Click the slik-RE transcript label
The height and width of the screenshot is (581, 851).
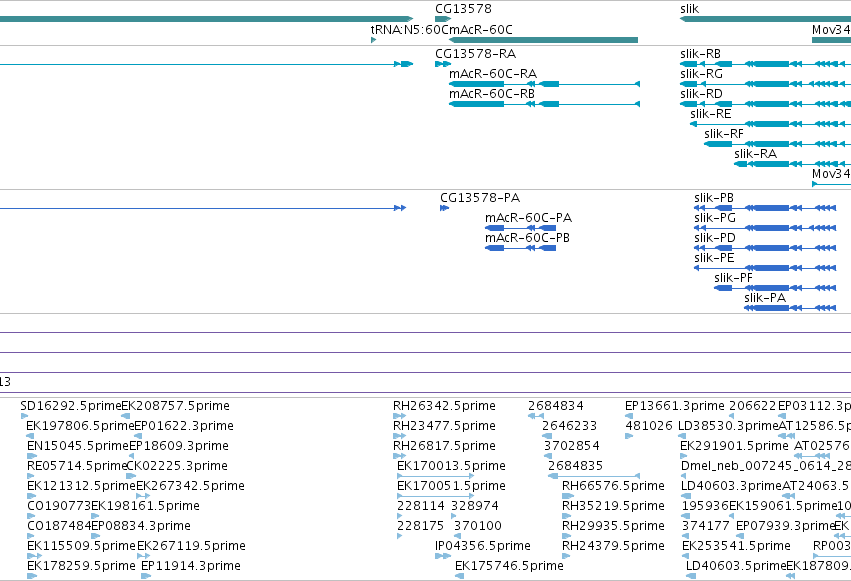710,114
